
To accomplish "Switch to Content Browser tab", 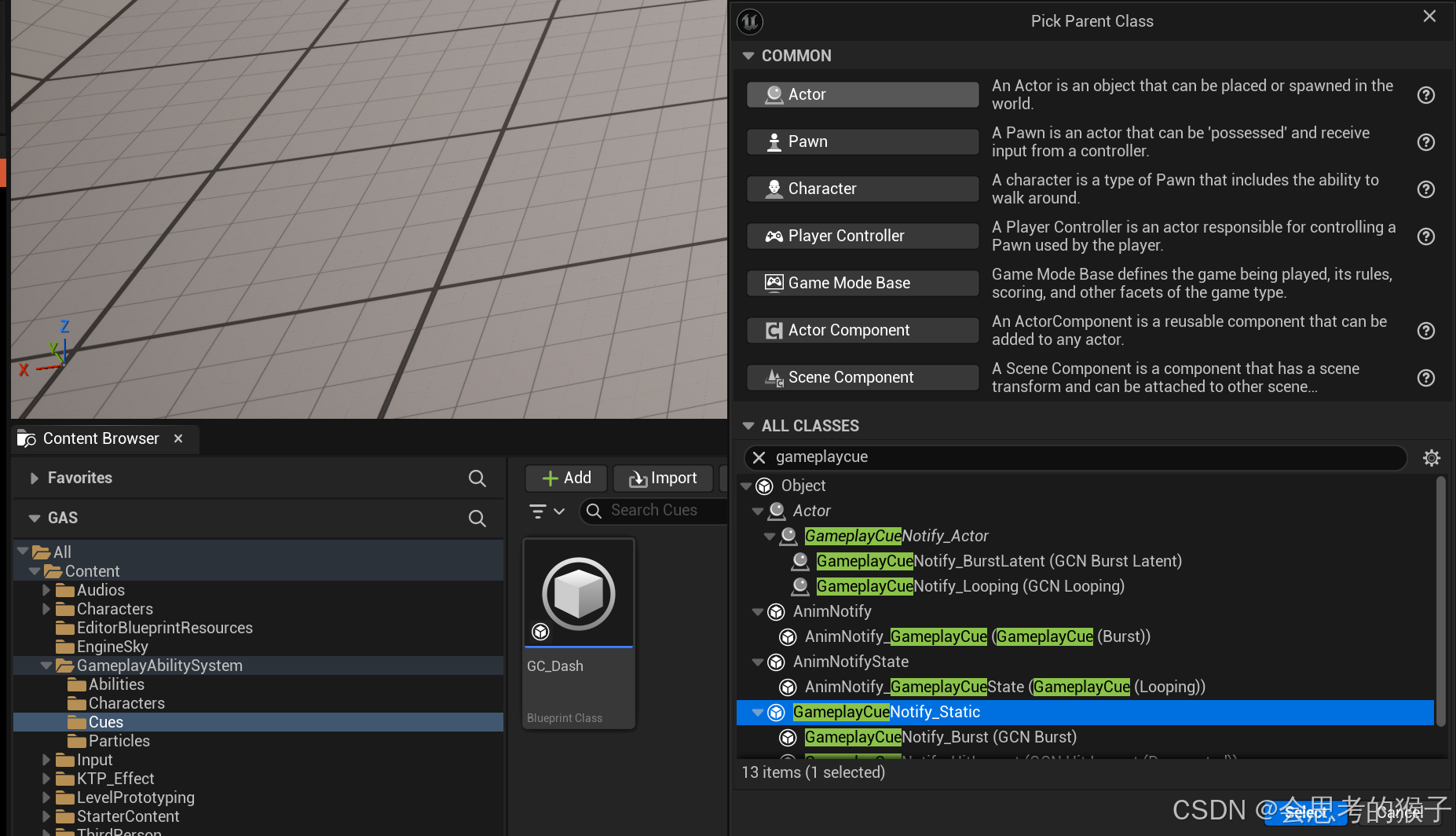I will click(101, 438).
